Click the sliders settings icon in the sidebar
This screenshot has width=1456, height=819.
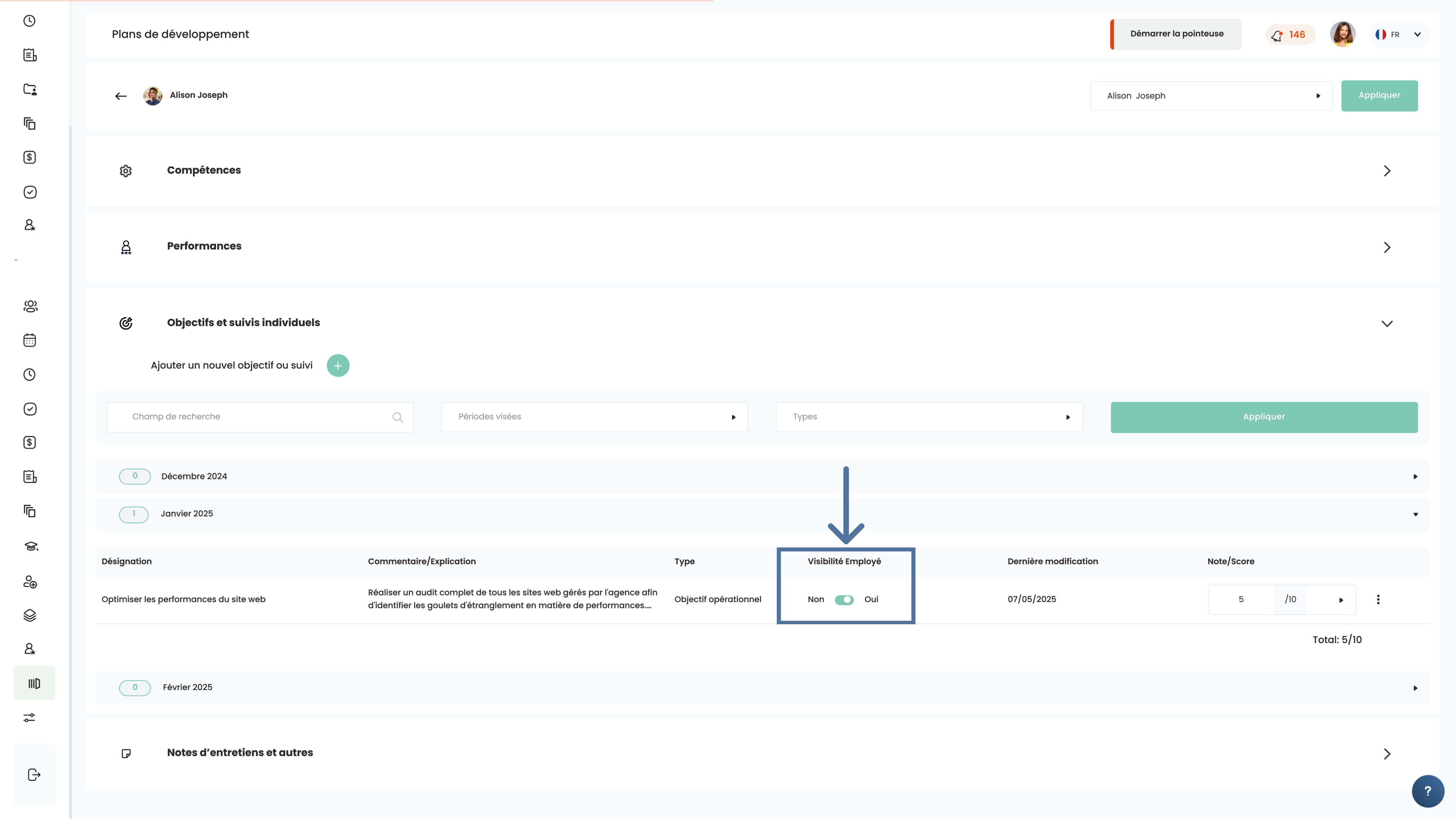(x=29, y=718)
